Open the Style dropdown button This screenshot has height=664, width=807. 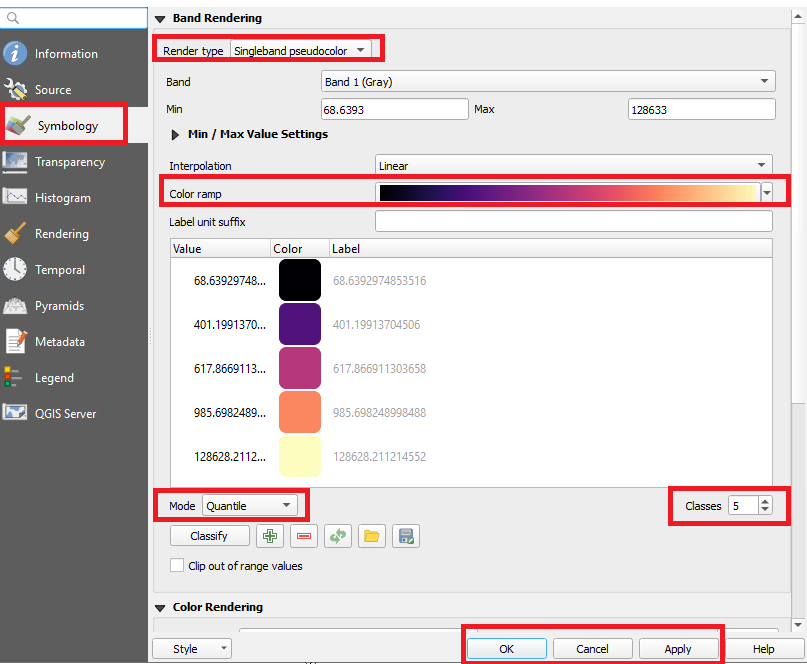click(192, 649)
